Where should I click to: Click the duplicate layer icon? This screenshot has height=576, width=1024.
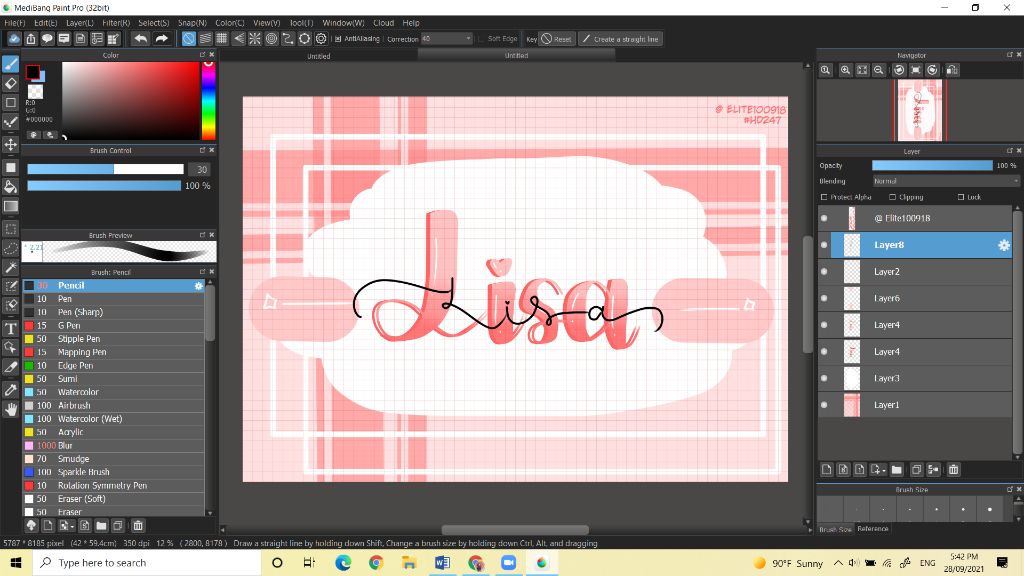916,470
